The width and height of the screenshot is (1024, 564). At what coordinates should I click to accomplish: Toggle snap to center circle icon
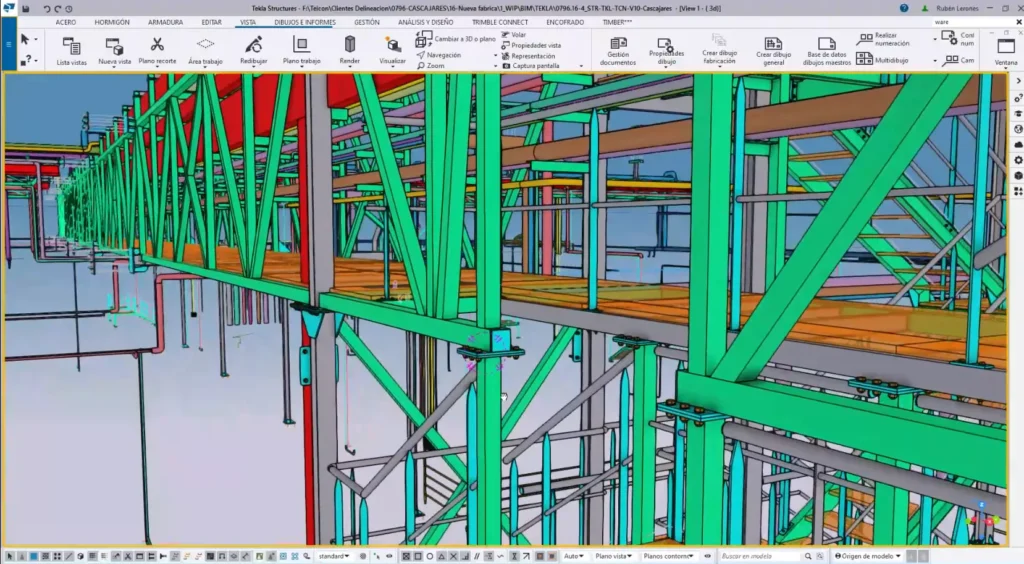[x=430, y=556]
